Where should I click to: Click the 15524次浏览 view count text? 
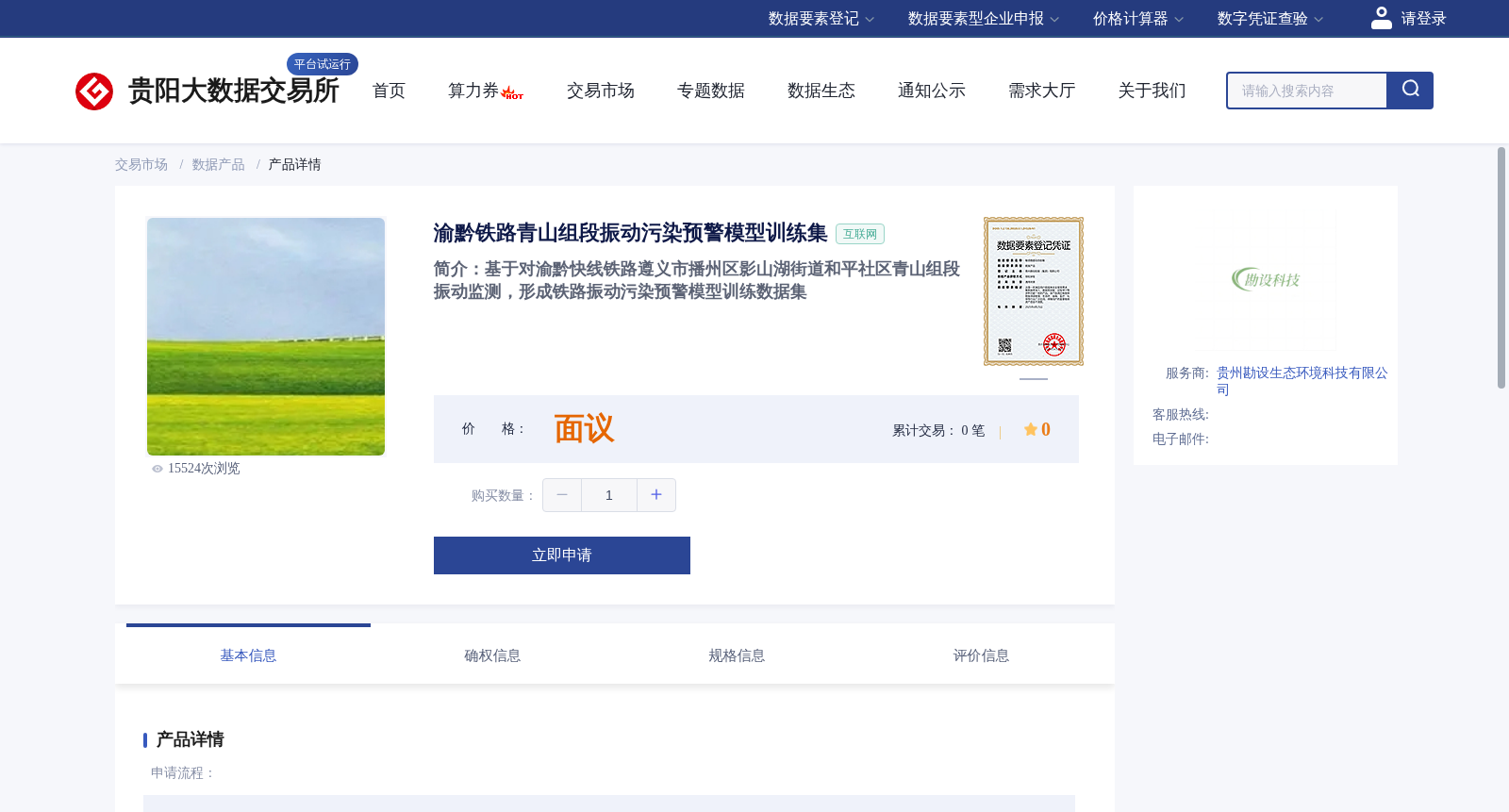tap(204, 469)
